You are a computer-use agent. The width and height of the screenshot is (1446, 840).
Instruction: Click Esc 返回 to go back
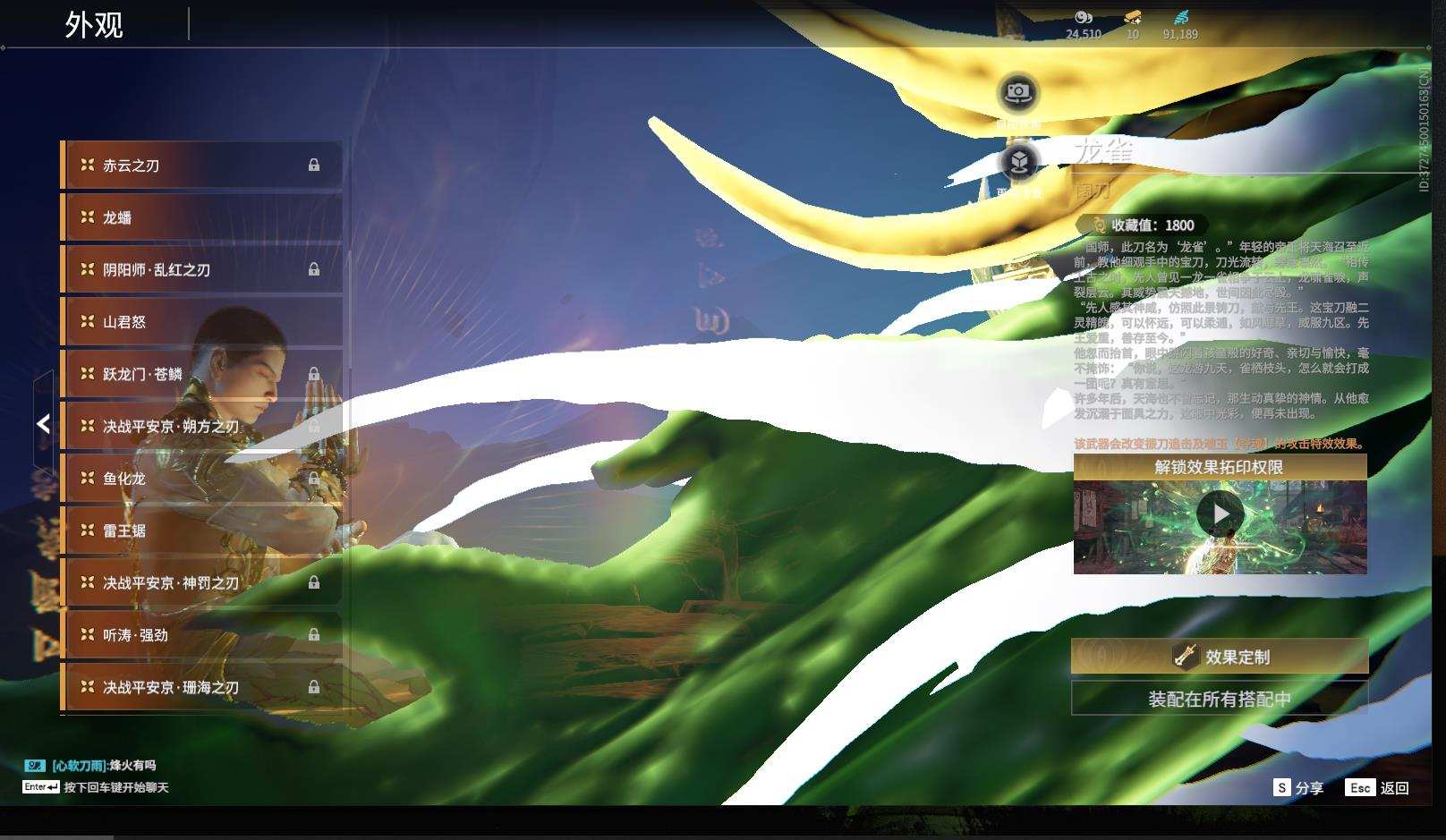point(1378,787)
